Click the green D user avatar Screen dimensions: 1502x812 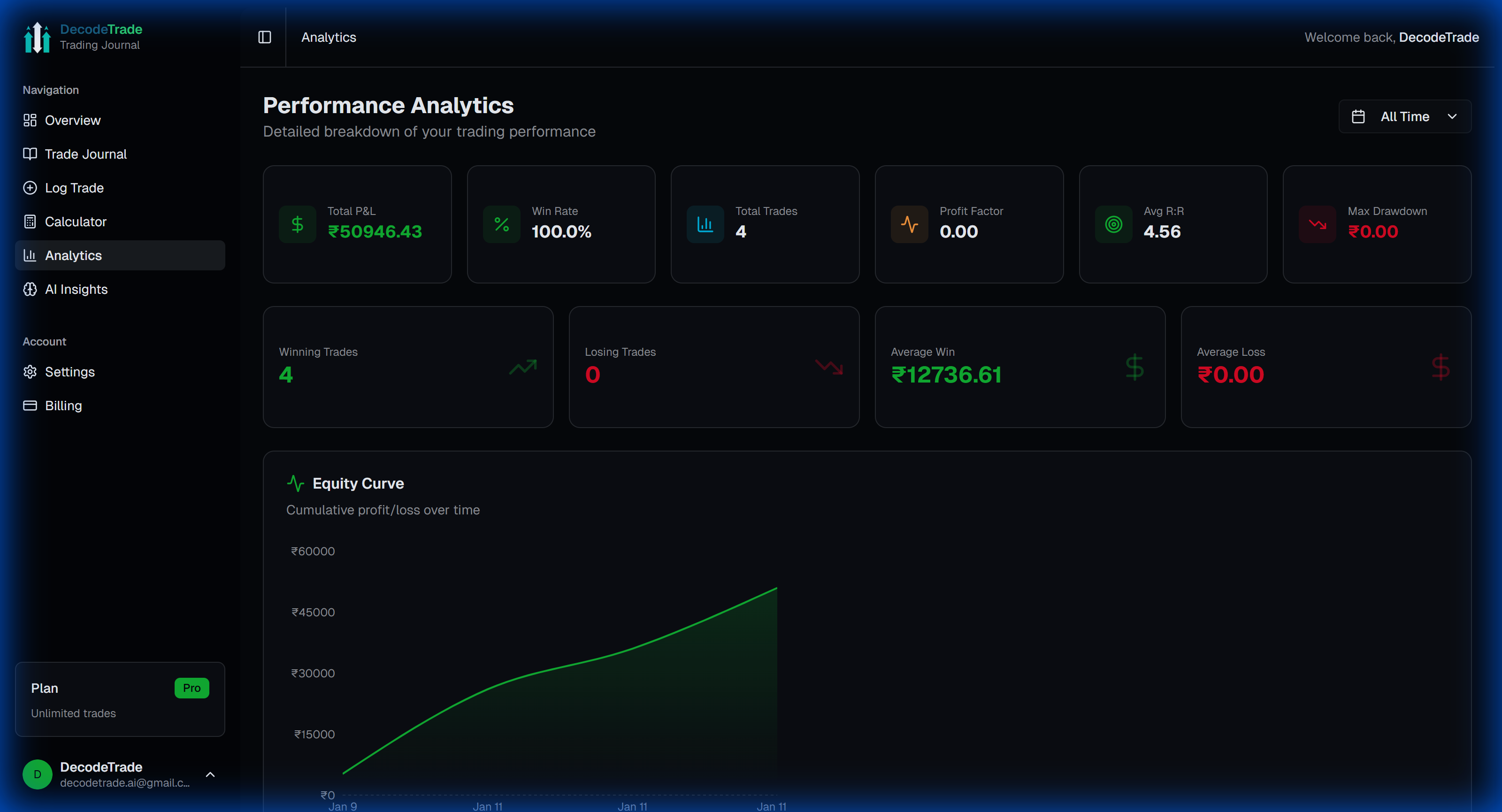tap(38, 774)
